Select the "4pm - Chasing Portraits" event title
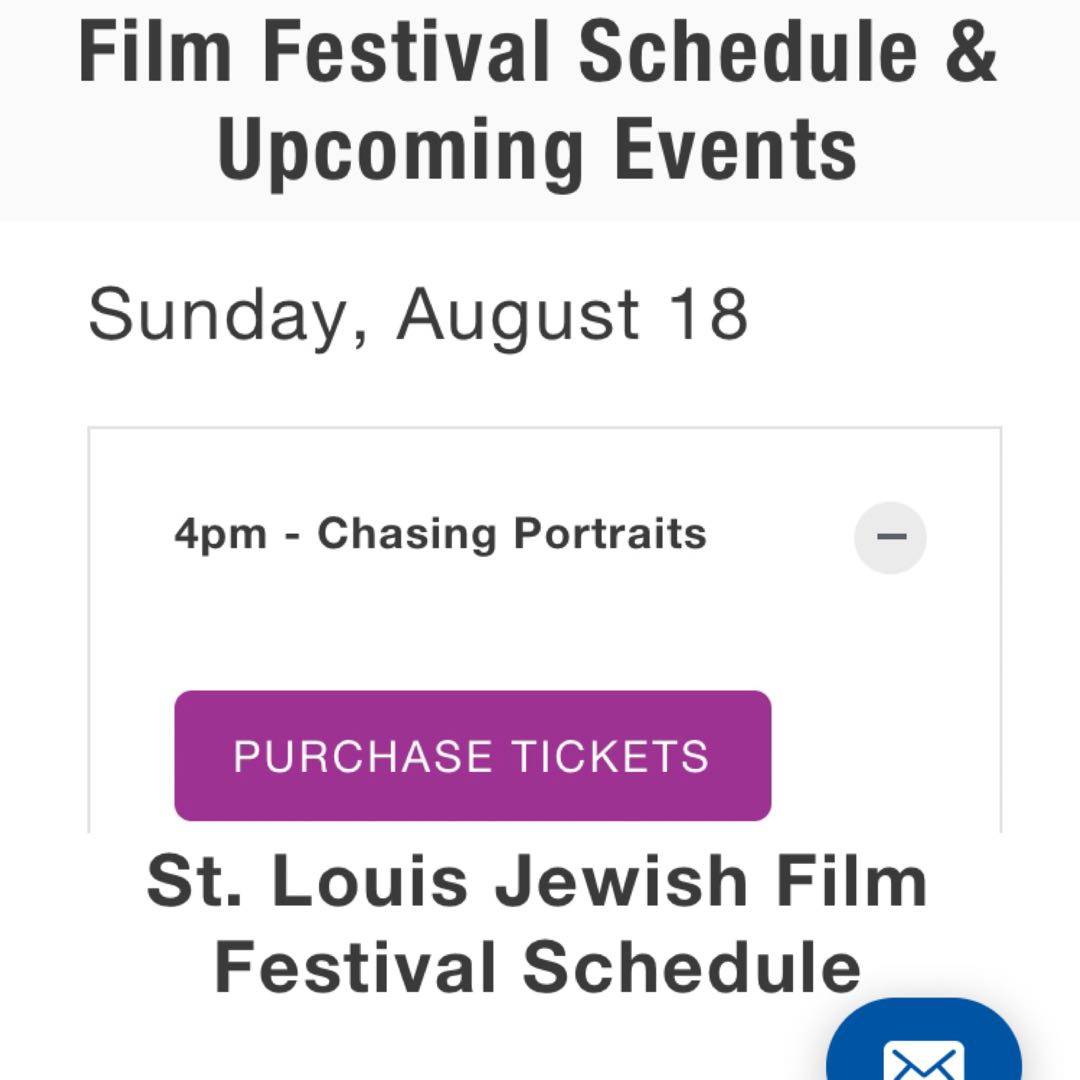 point(440,534)
